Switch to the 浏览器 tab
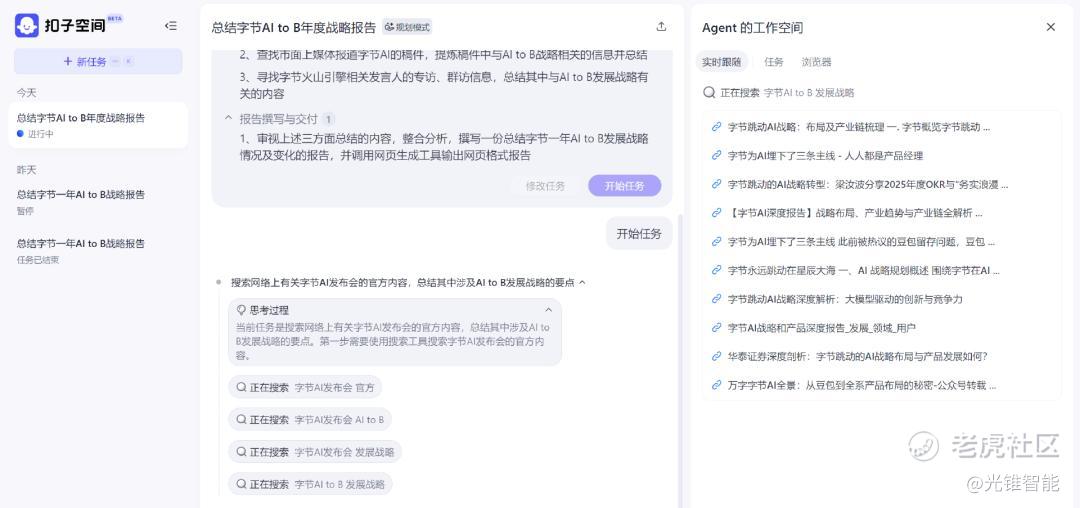 (816, 62)
